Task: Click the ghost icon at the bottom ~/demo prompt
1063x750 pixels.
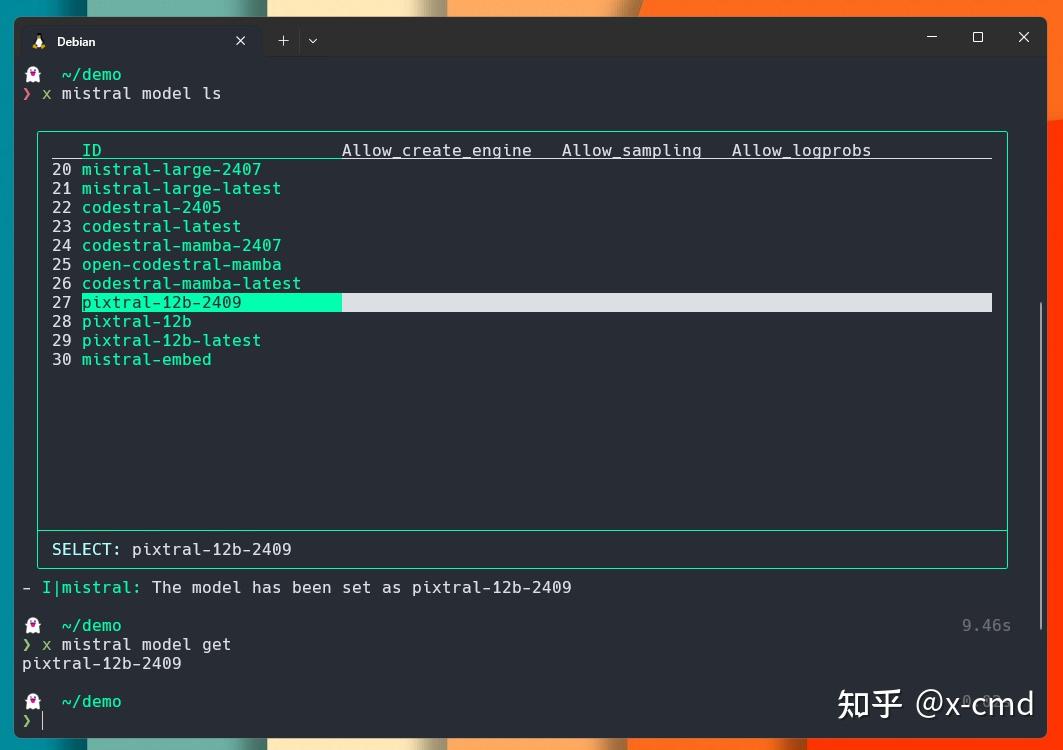Action: [32, 700]
